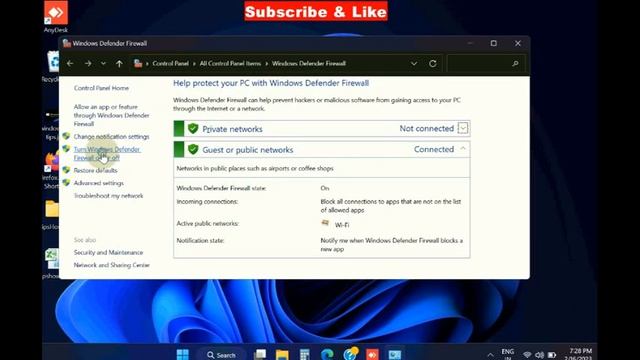The height and width of the screenshot is (360, 640).
Task: Click the Wi-Fi icon in the system tray
Action: (x=527, y=355)
